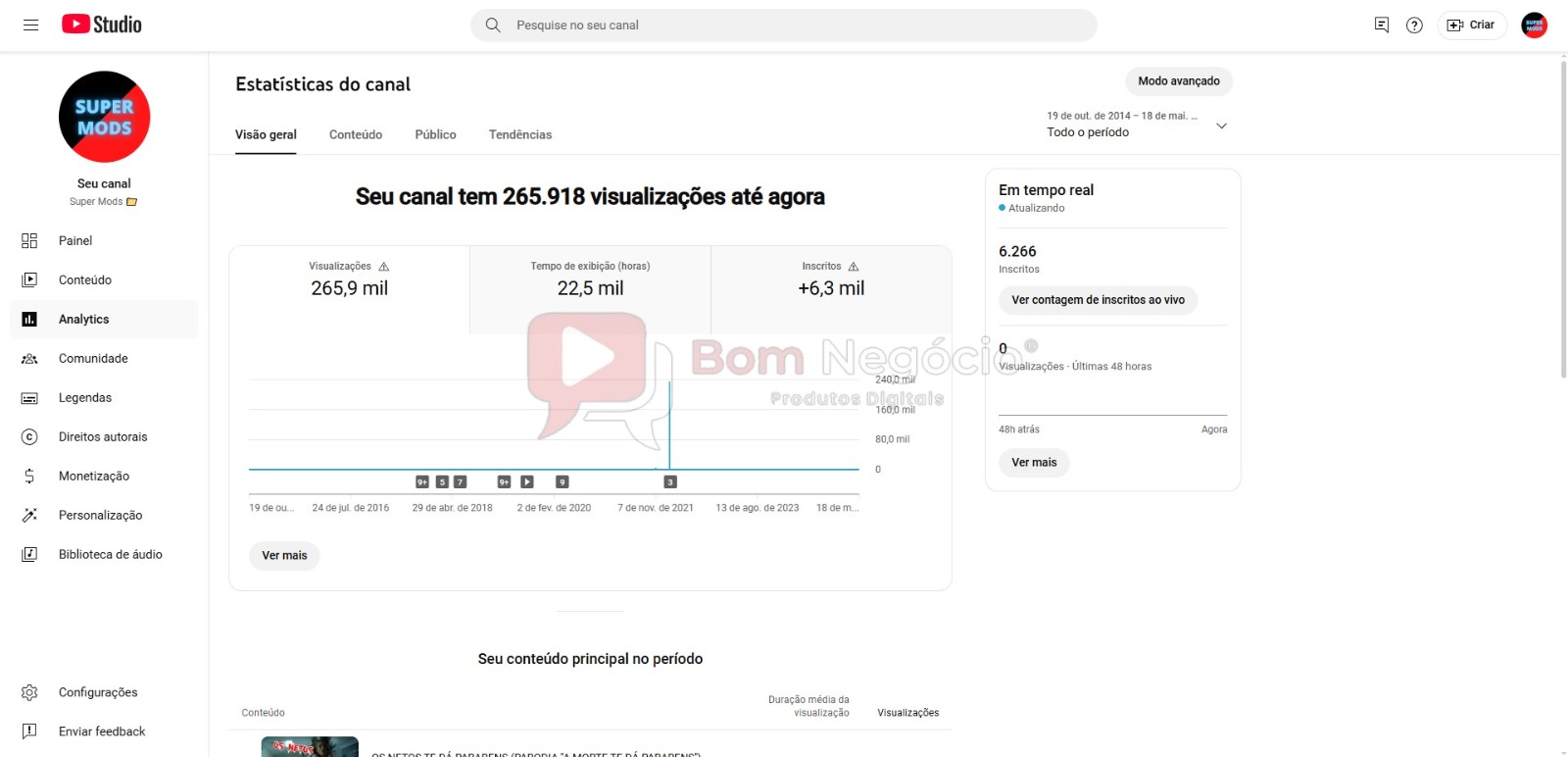This screenshot has width=1568, height=757.
Task: Open the hamburger navigation menu
Action: (30, 25)
